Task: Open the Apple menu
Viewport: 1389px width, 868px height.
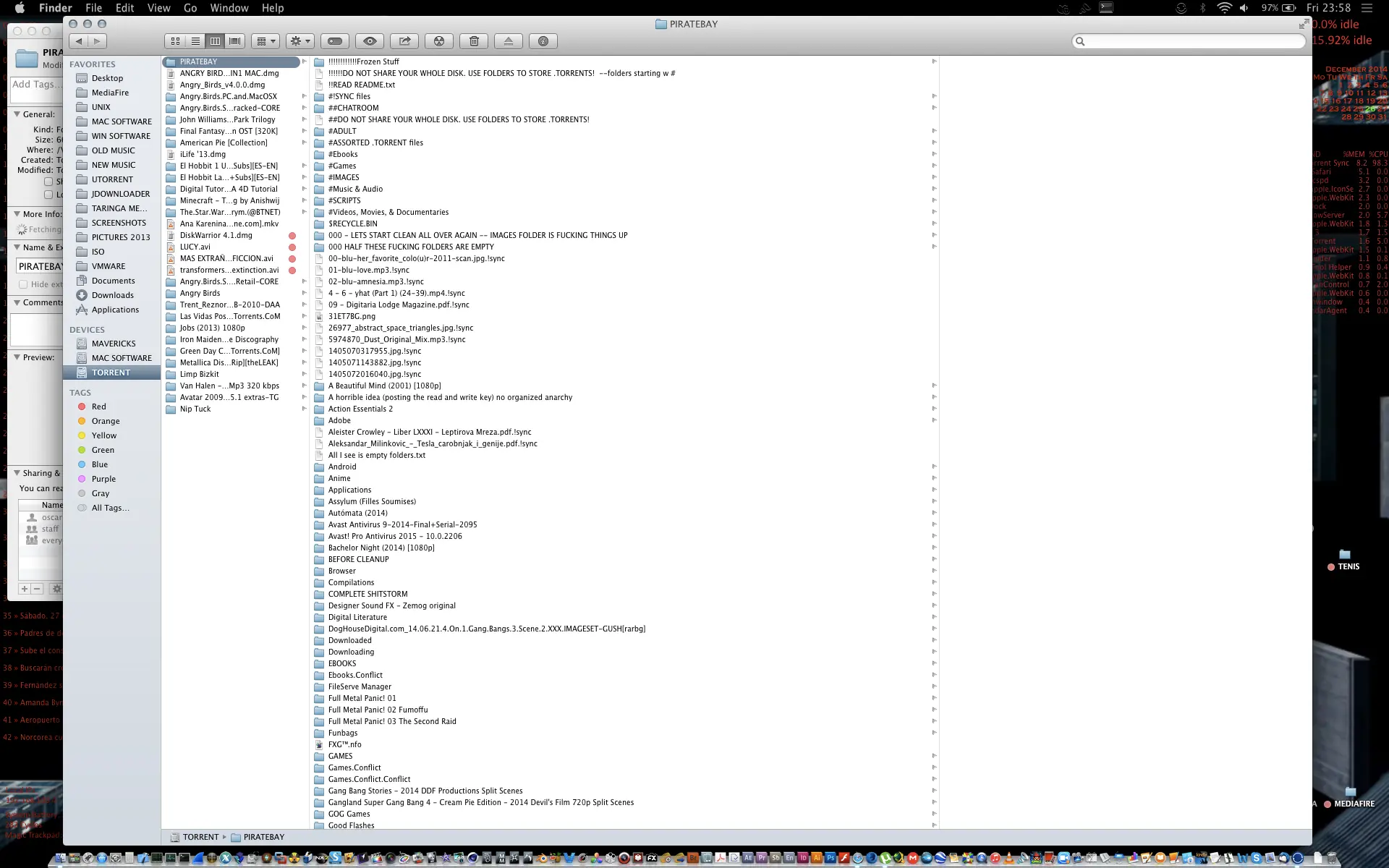Action: 20,8
